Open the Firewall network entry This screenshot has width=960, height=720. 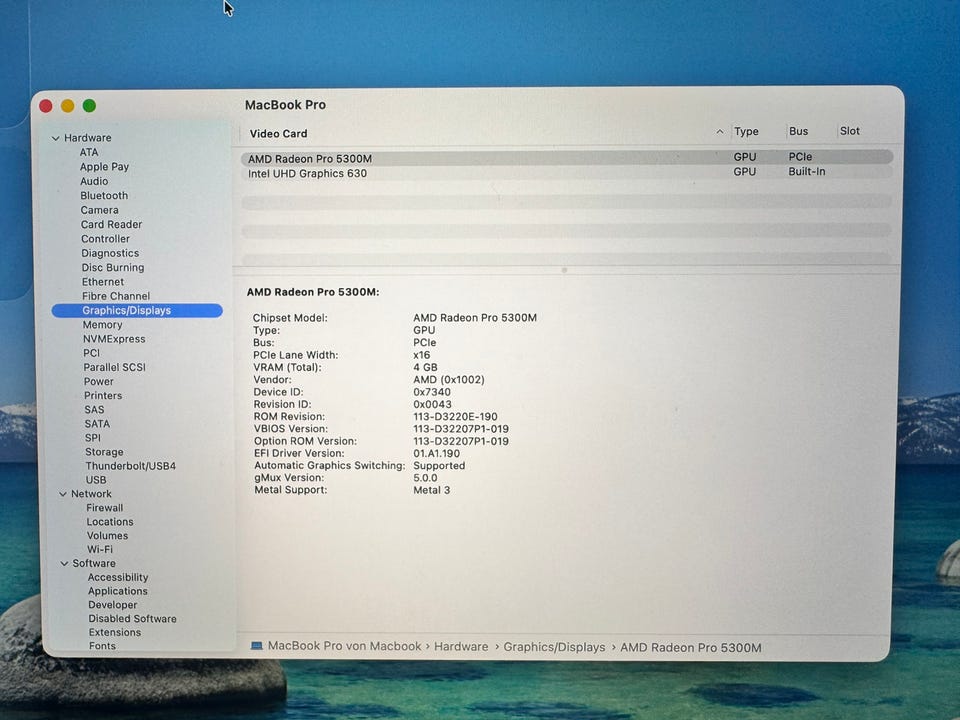[x=105, y=508]
